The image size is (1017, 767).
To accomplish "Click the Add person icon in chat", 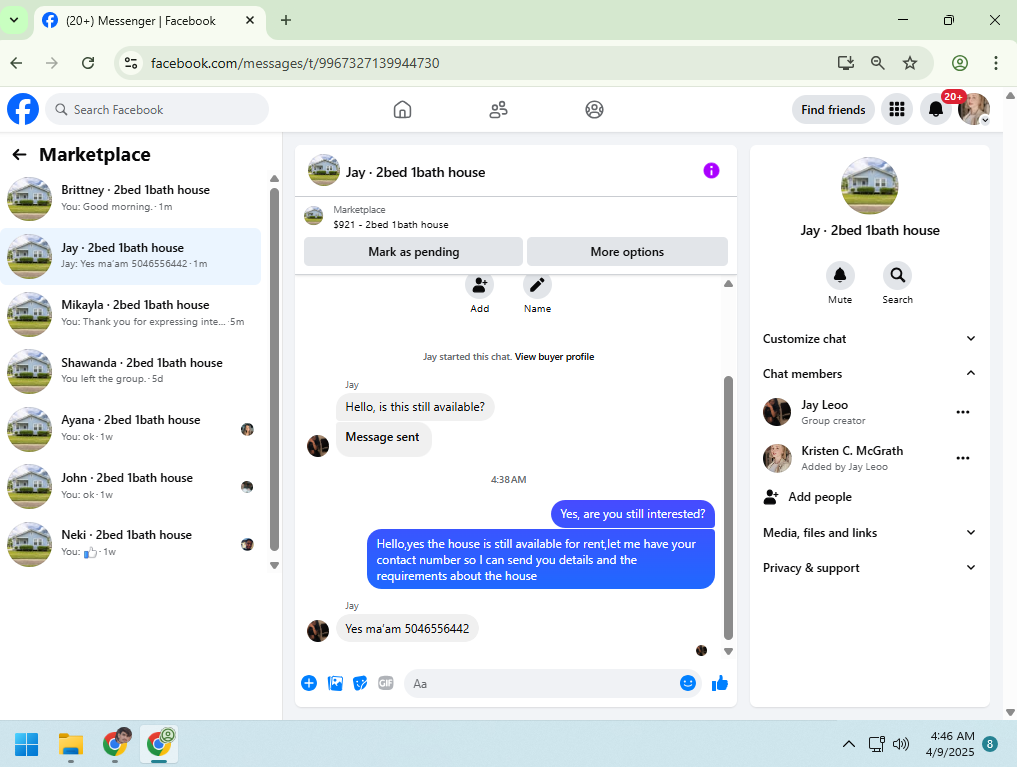I will coord(479,285).
